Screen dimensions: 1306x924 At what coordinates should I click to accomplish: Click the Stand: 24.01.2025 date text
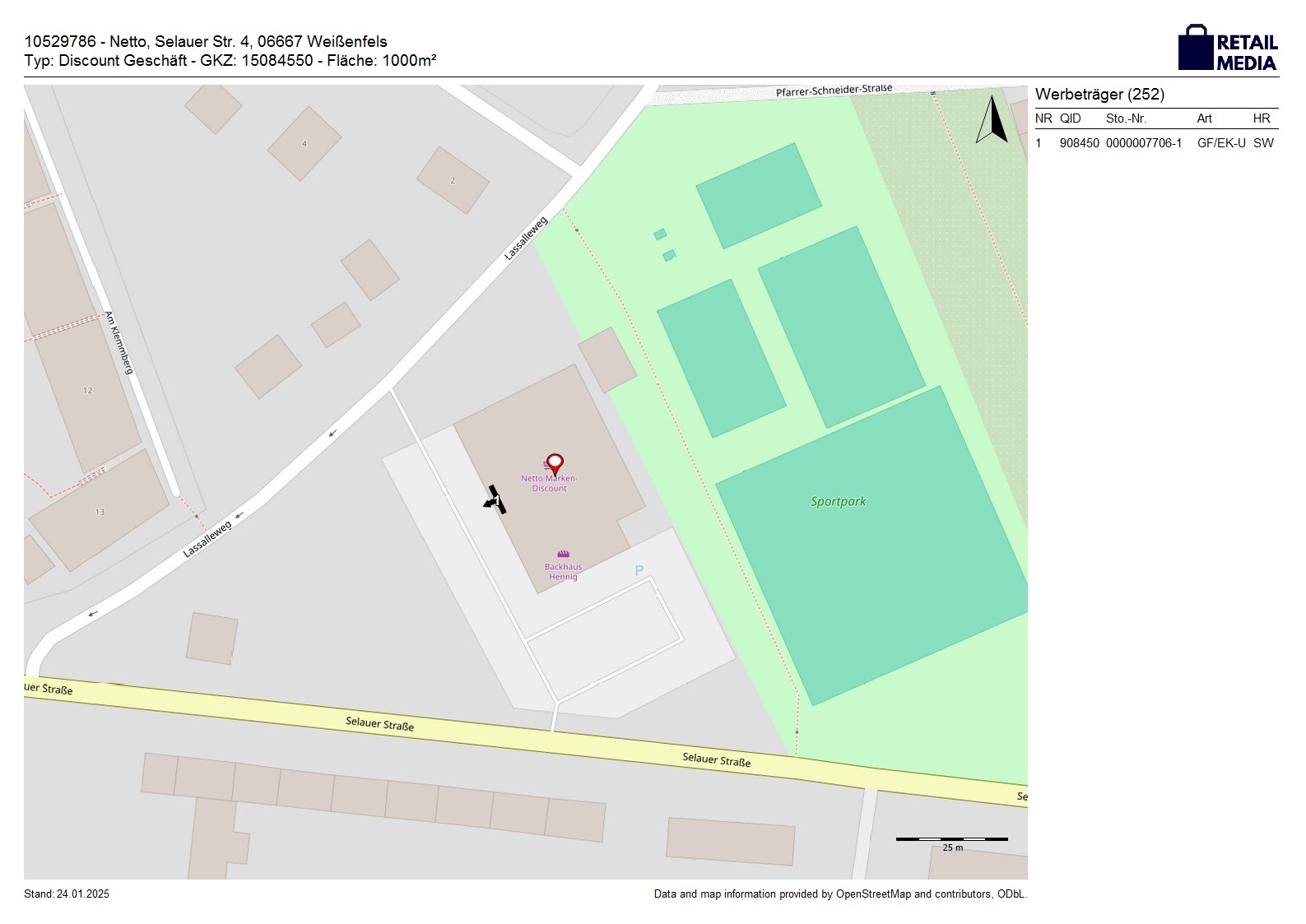pyautogui.click(x=67, y=894)
